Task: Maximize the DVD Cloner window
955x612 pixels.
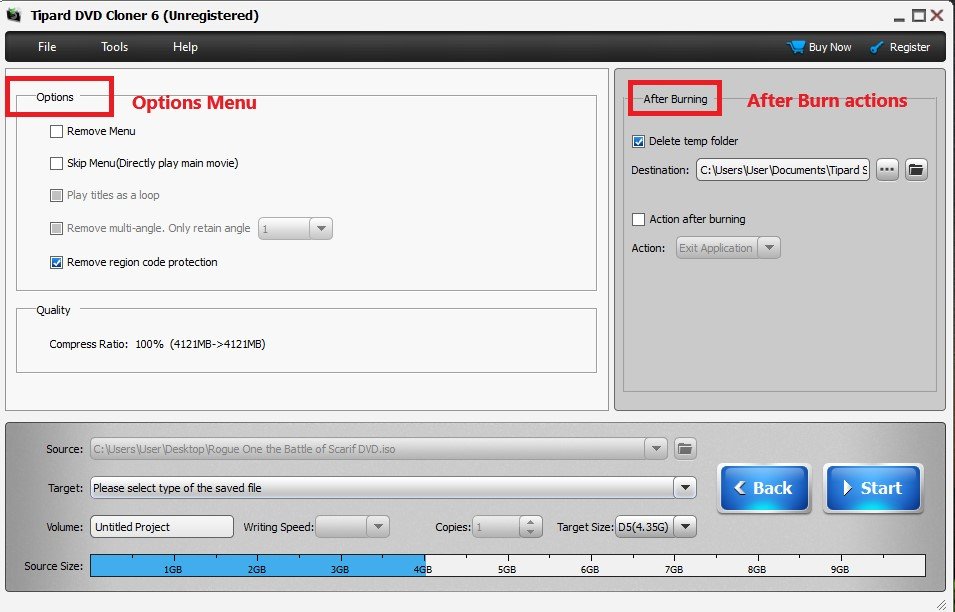Action: (918, 15)
